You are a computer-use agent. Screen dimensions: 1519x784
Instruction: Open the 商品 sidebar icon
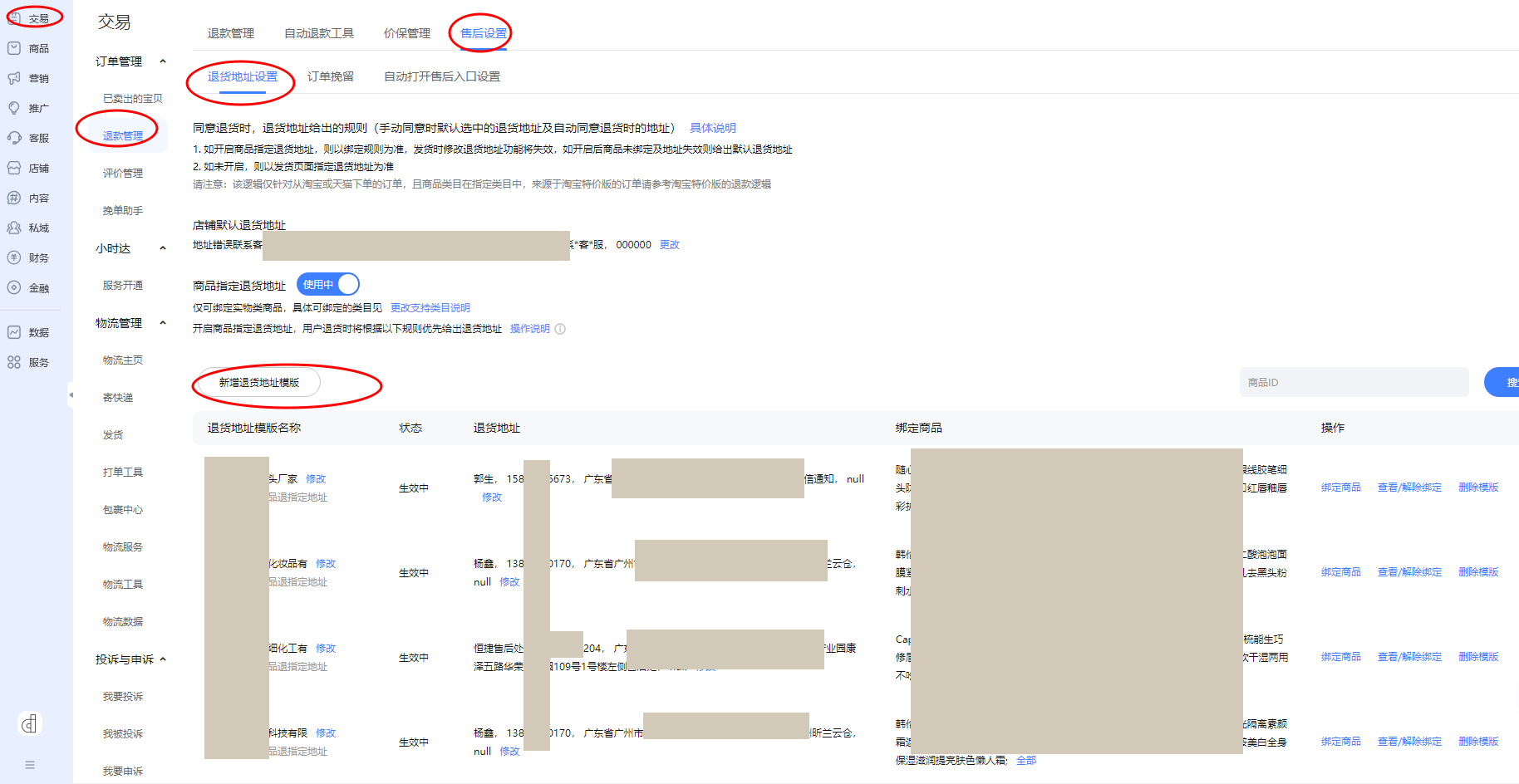[x=14, y=48]
